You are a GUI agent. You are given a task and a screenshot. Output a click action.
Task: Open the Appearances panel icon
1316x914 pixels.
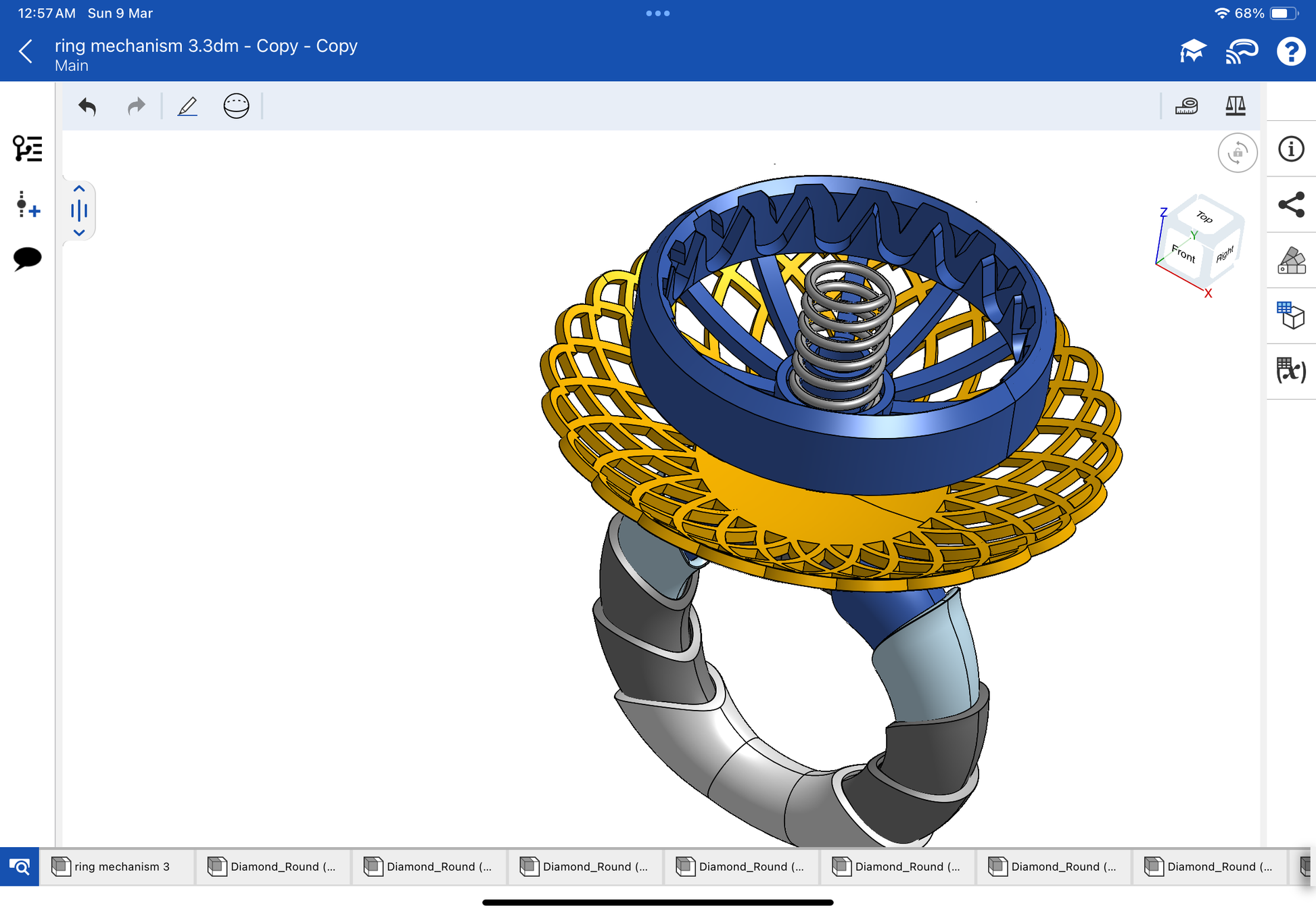(x=1290, y=260)
